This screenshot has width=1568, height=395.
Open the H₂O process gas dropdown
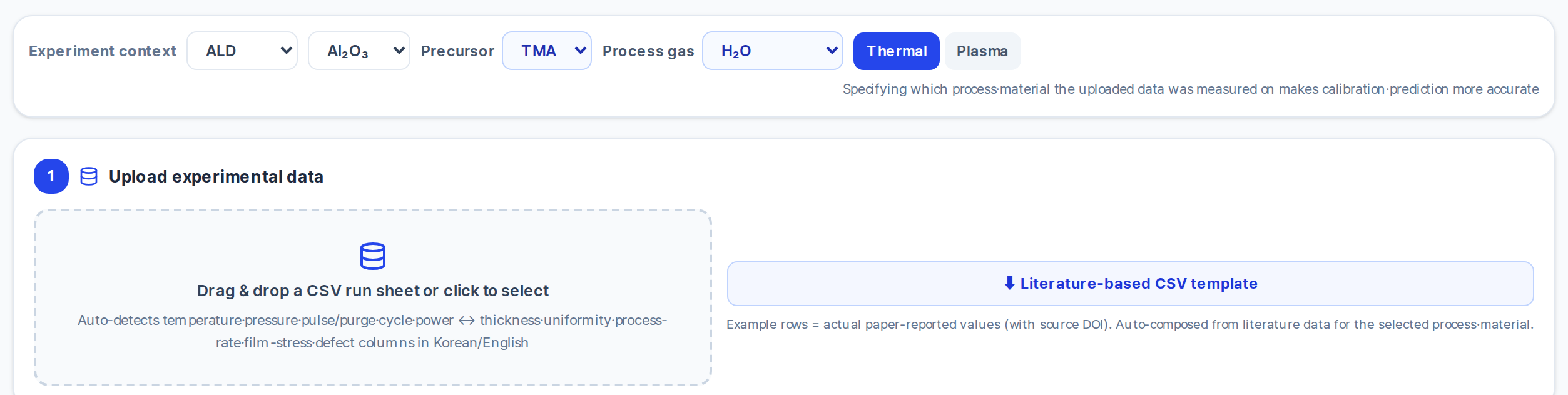click(x=773, y=51)
